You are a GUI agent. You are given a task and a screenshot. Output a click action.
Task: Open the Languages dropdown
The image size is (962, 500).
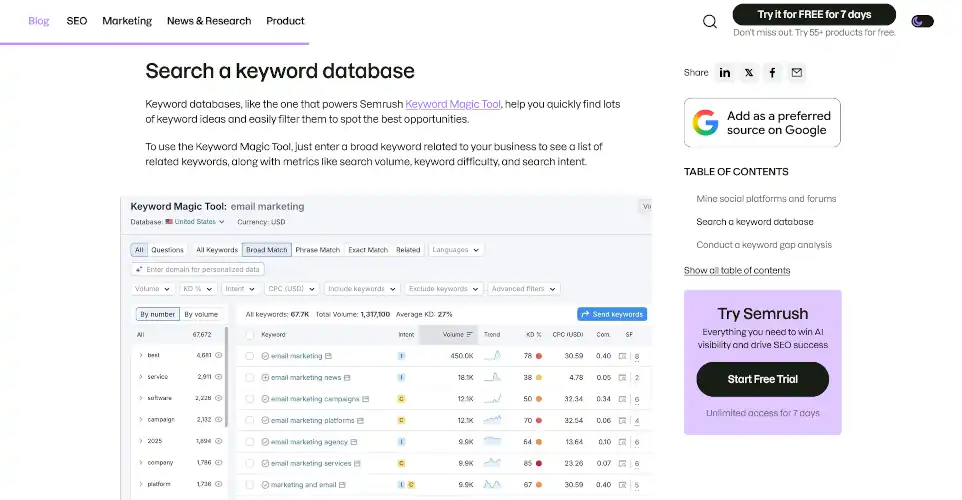pyautogui.click(x=455, y=250)
